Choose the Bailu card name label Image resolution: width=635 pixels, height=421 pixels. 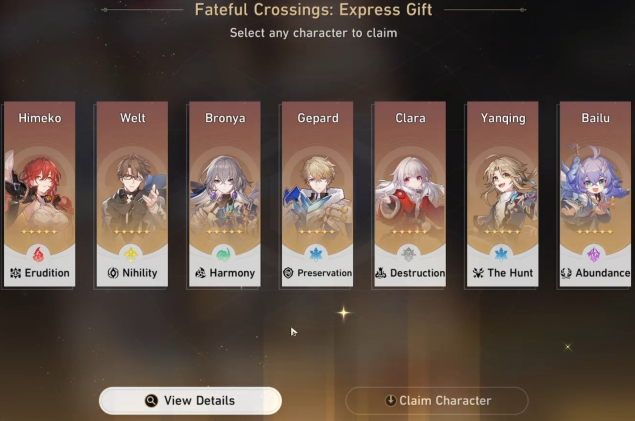point(595,118)
